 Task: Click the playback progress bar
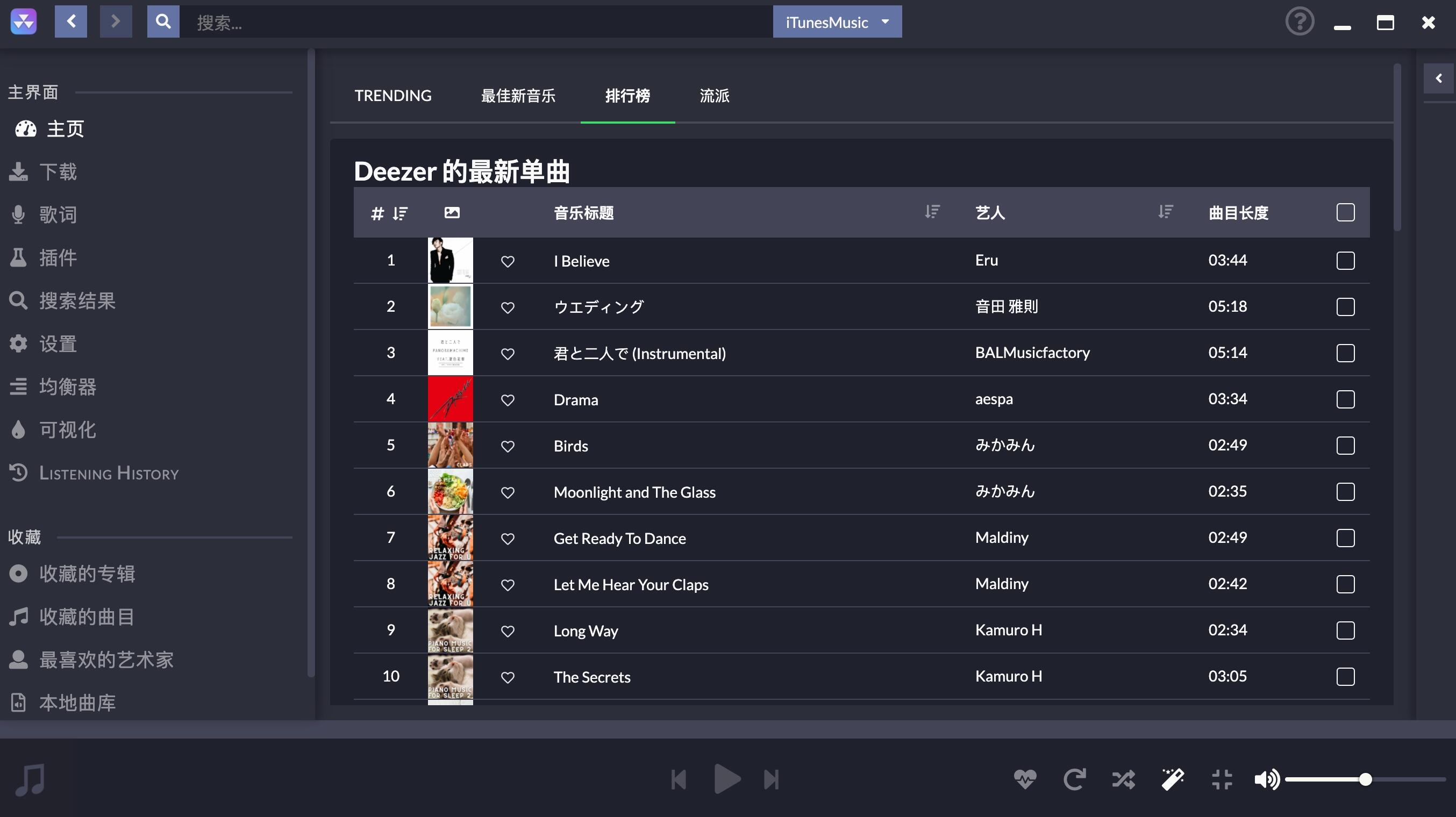click(728, 729)
